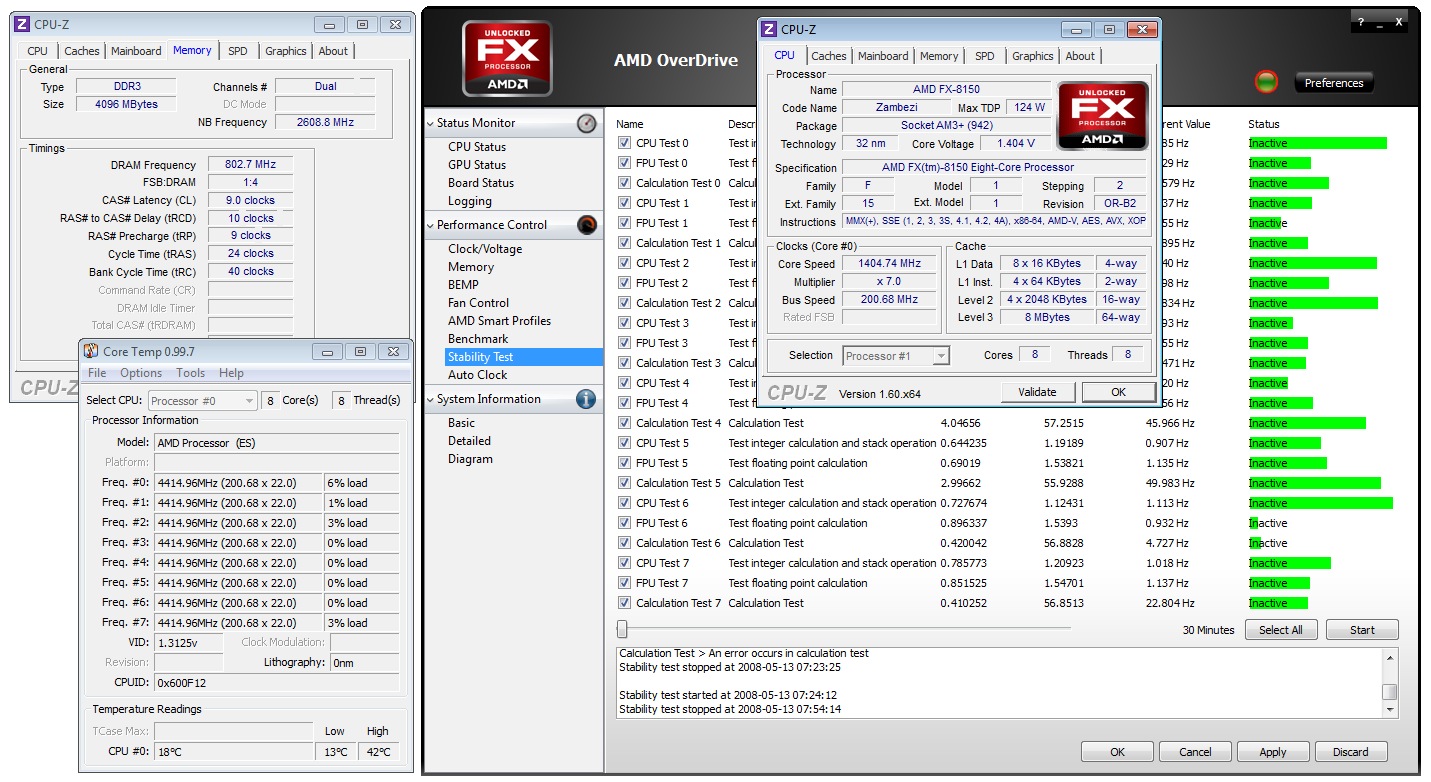This screenshot has width=1431, height=782.
Task: Open the Options menu in Core Temp
Action: (141, 373)
